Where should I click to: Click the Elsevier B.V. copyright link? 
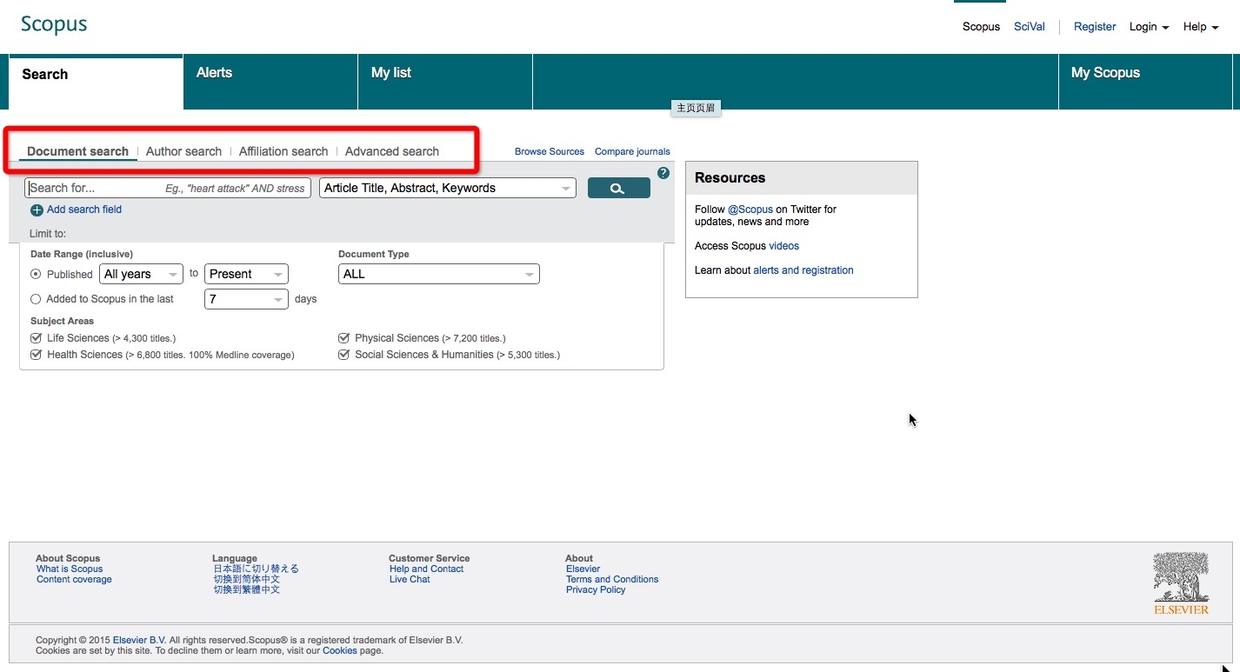tap(139, 640)
